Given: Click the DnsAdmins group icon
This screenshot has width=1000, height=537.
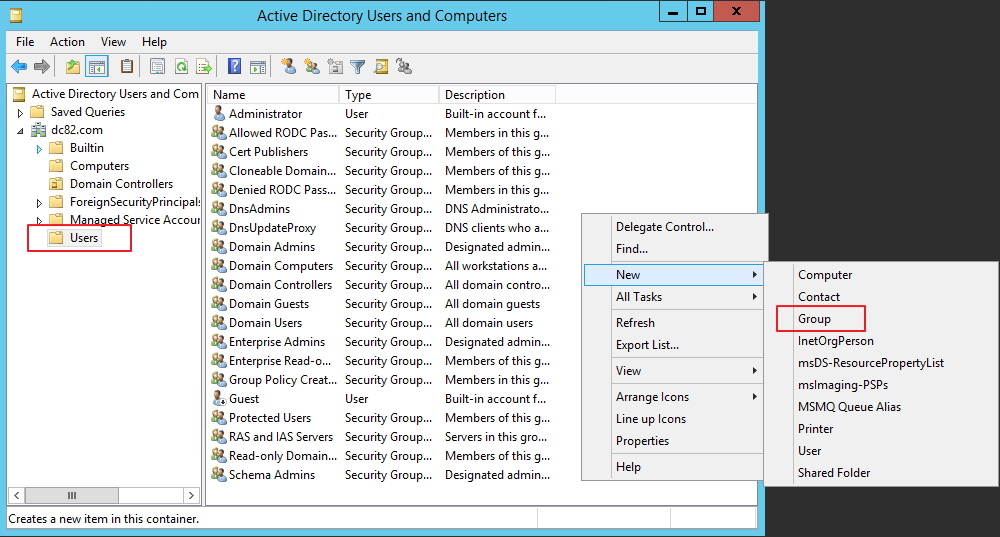Looking at the screenshot, I should [219, 209].
